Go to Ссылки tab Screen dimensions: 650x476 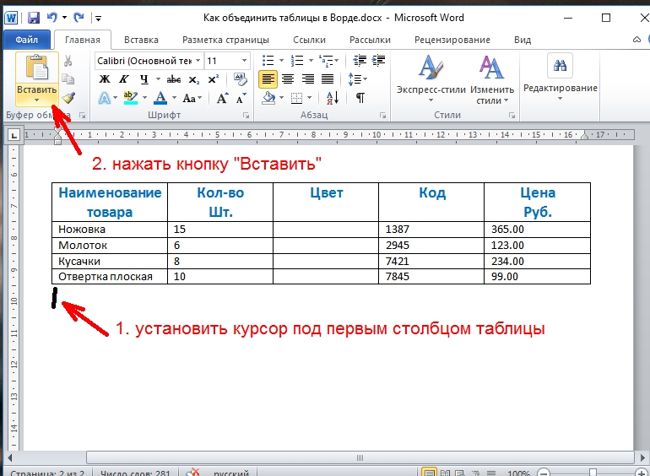coord(309,40)
